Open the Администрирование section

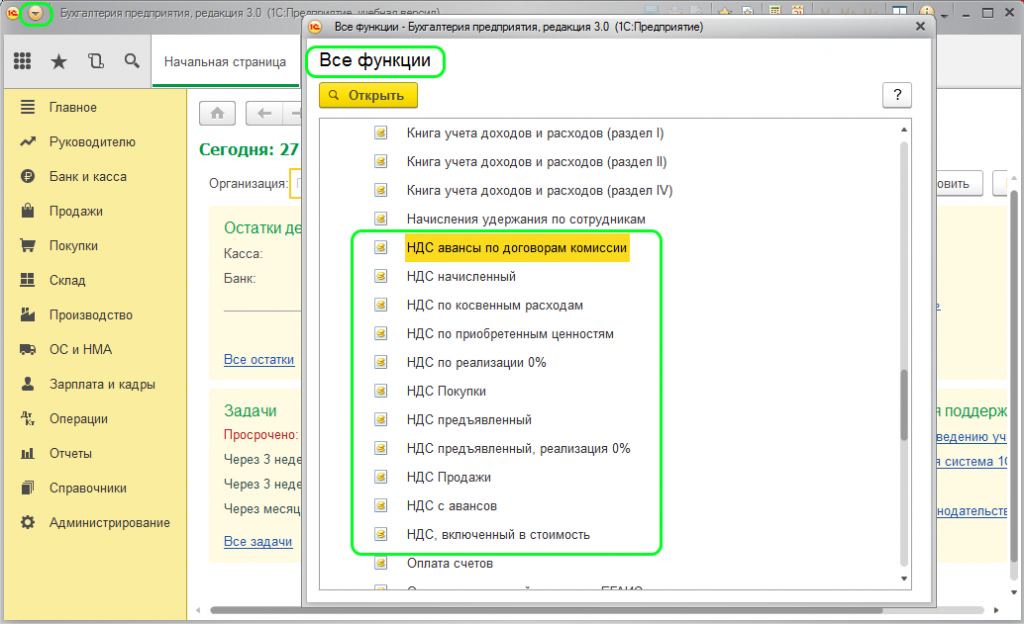click(109, 522)
